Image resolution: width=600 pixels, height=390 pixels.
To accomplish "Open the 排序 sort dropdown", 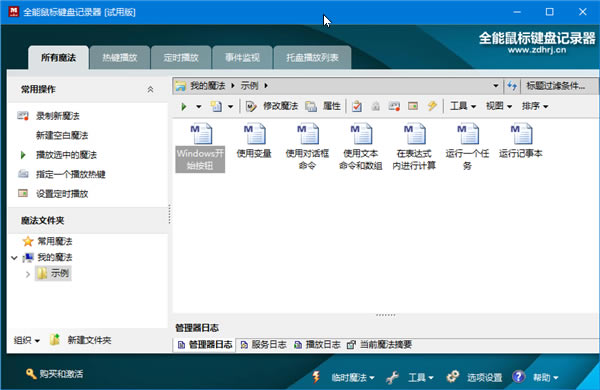I will pos(535,106).
